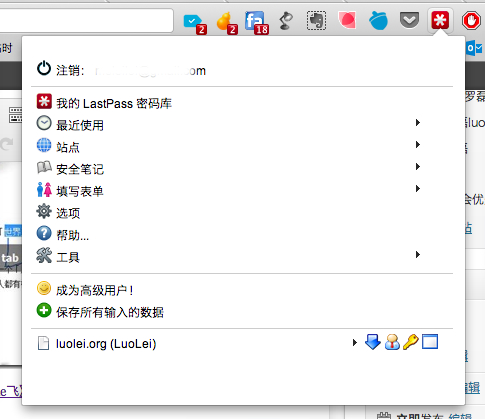Click the browser address bar

coord(86,21)
